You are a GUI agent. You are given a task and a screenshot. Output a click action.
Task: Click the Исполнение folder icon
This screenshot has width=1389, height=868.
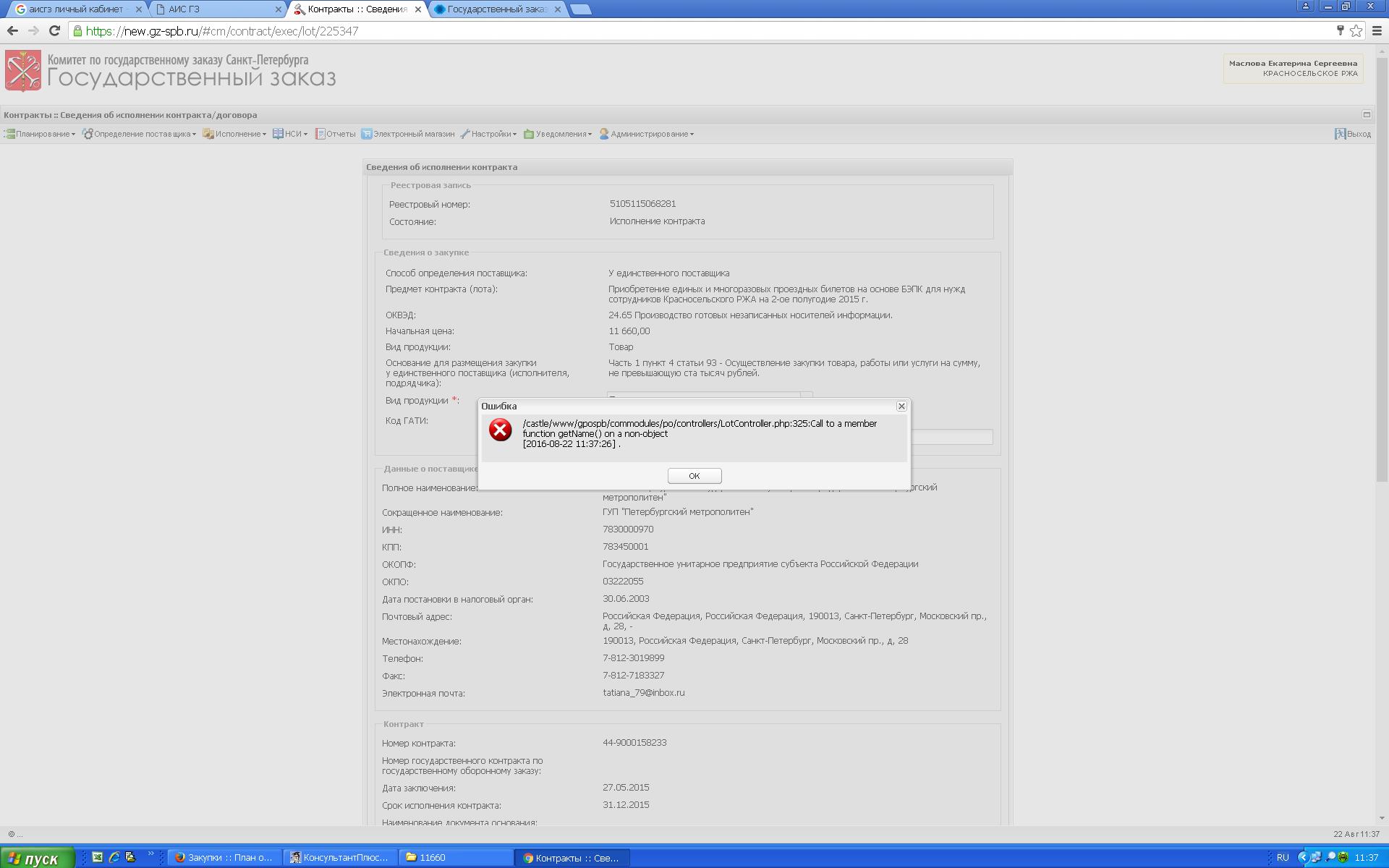208,134
